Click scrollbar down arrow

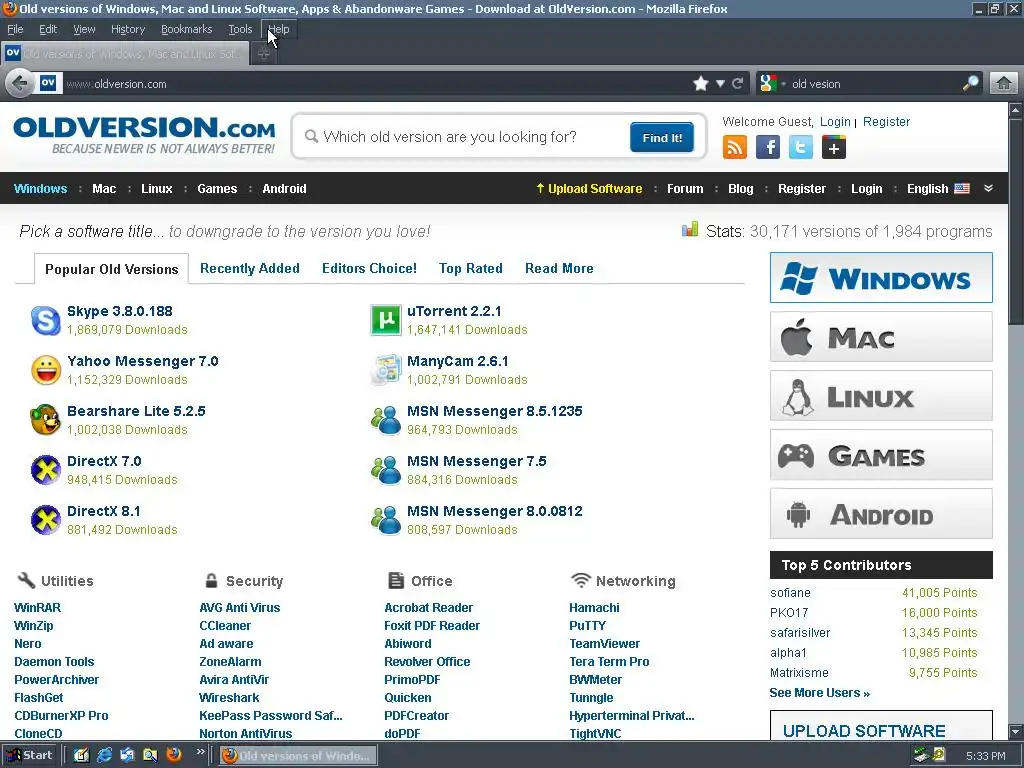(x=1016, y=731)
